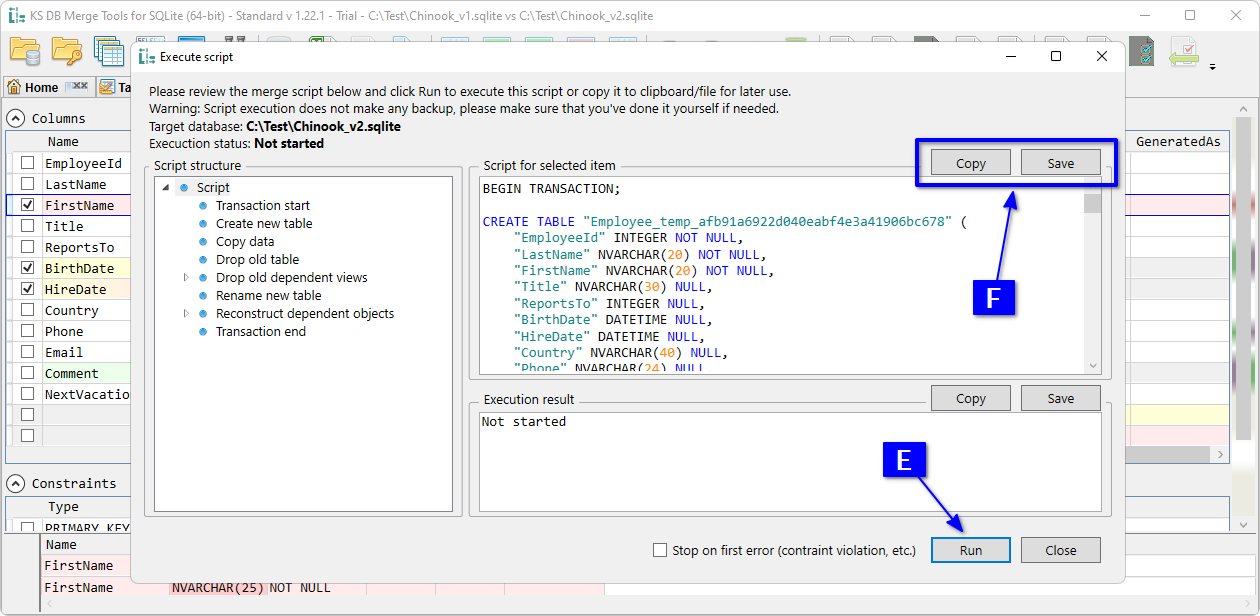The image size is (1260, 616).
Task: Click the green arrow document toolbar icon
Action: point(1184,50)
